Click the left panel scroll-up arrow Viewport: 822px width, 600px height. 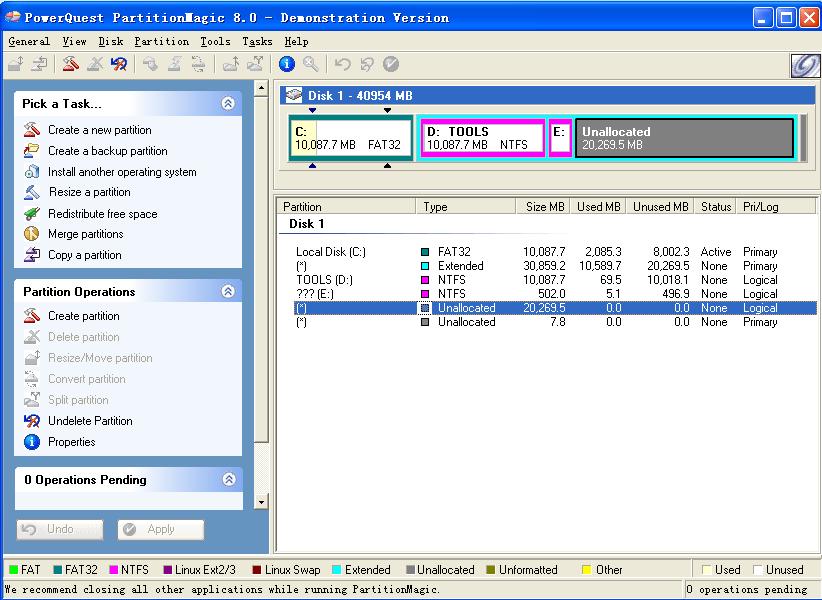point(261,88)
